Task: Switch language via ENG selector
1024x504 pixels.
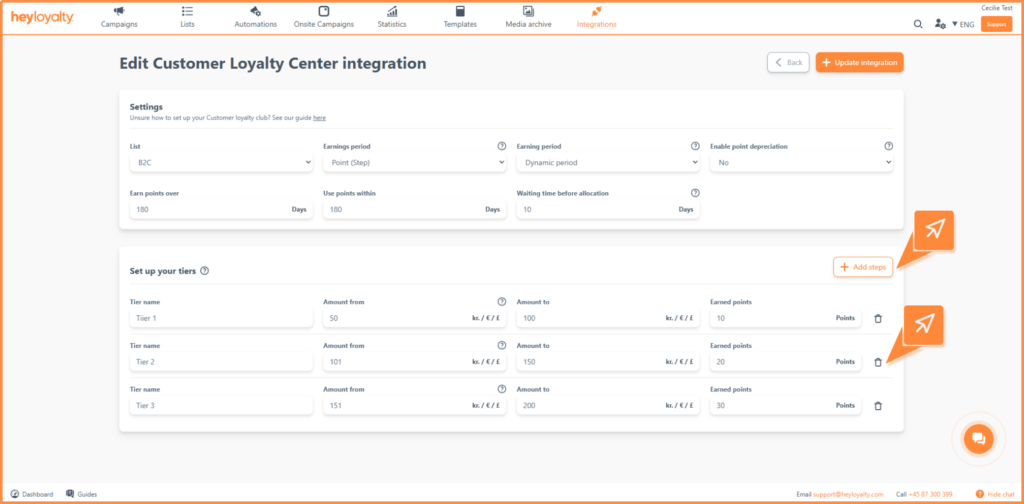Action: (x=963, y=24)
